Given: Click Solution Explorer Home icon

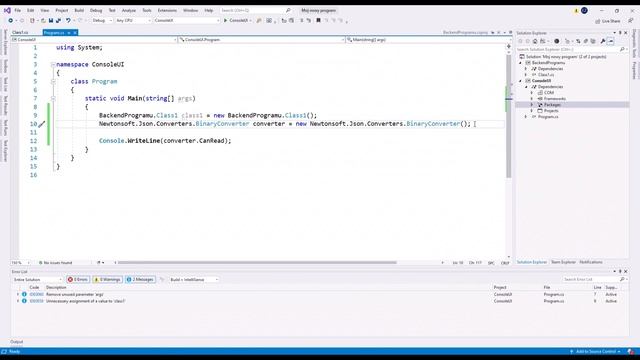Looking at the screenshot, I should (535, 41).
